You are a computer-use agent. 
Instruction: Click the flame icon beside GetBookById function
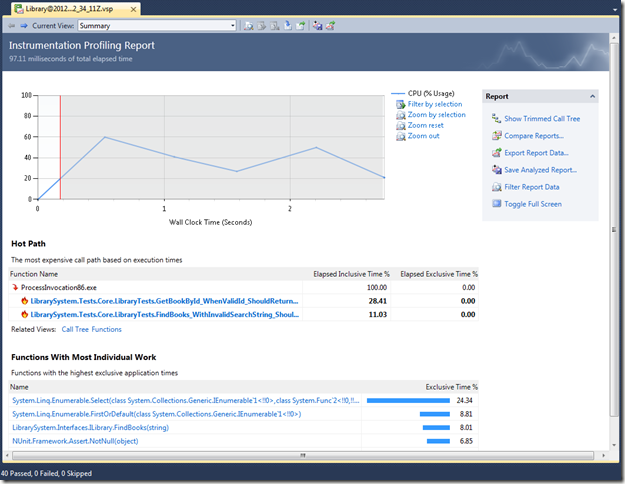[25, 301]
